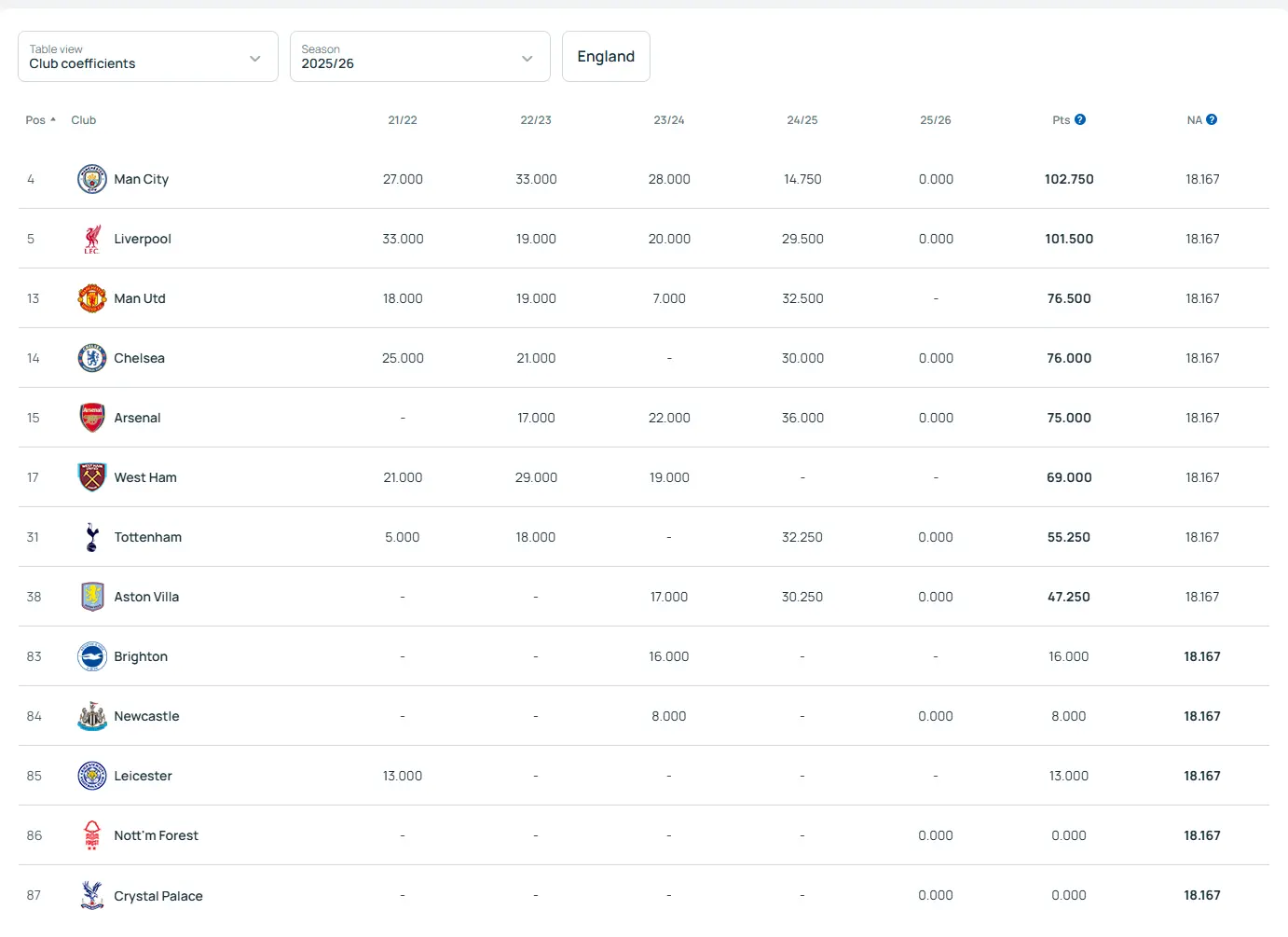Click the 25/26 column header

pyautogui.click(x=936, y=120)
